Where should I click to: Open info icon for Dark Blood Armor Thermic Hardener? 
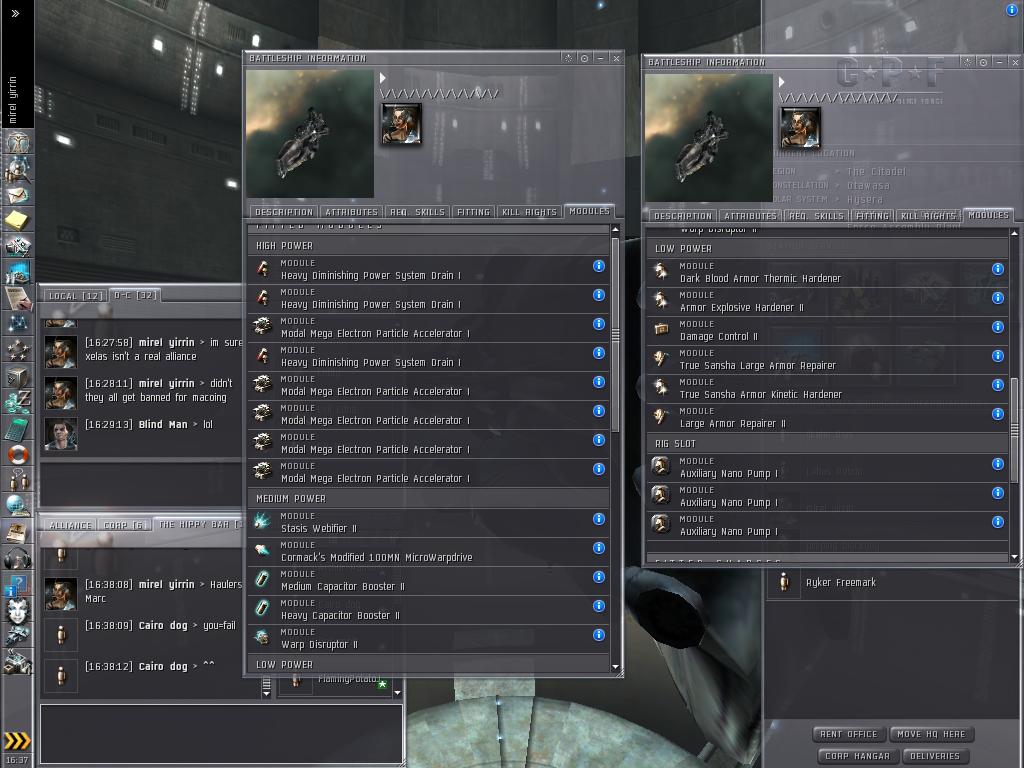(998, 269)
